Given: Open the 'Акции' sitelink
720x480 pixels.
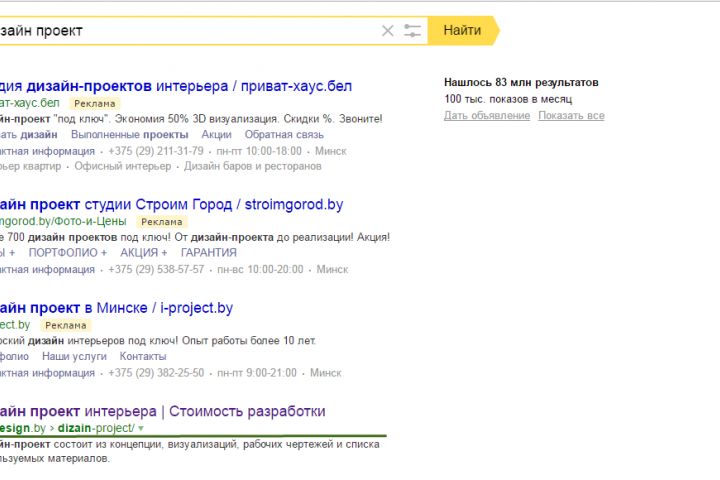Looking at the screenshot, I should (216, 135).
